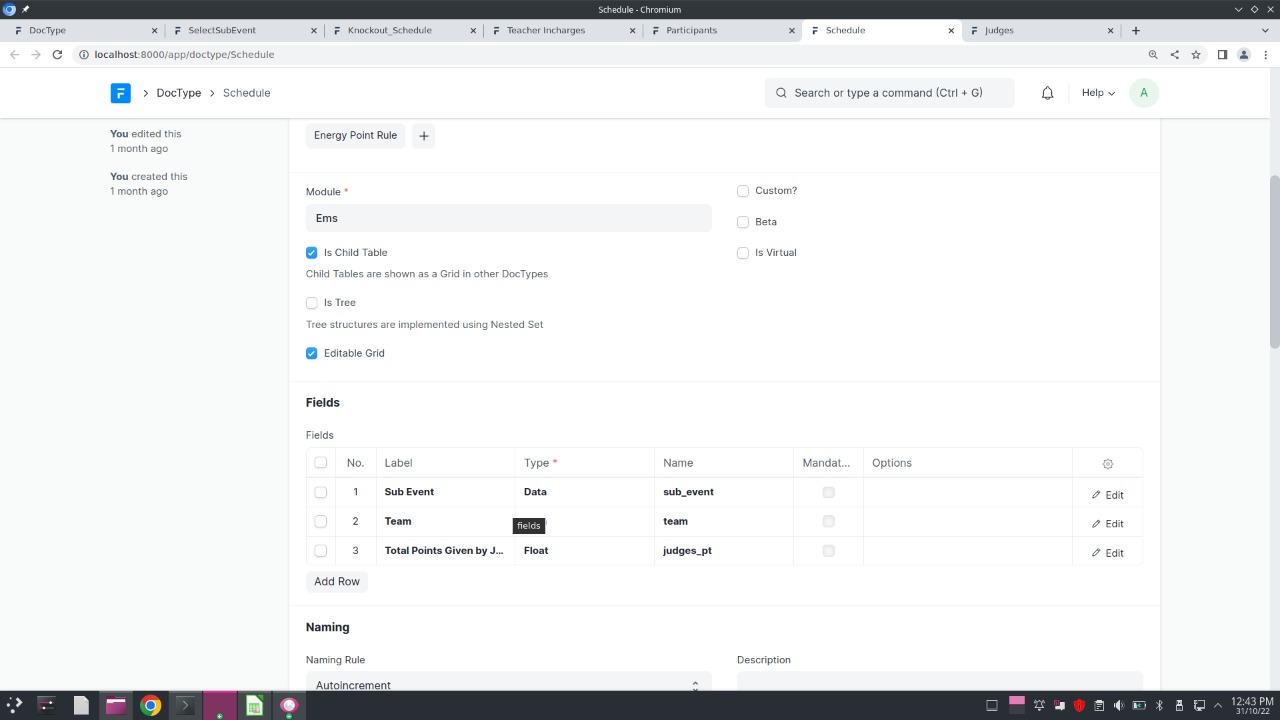This screenshot has height=720, width=1280.
Task: Open LibreOffice Calc from the taskbar
Action: point(254,705)
